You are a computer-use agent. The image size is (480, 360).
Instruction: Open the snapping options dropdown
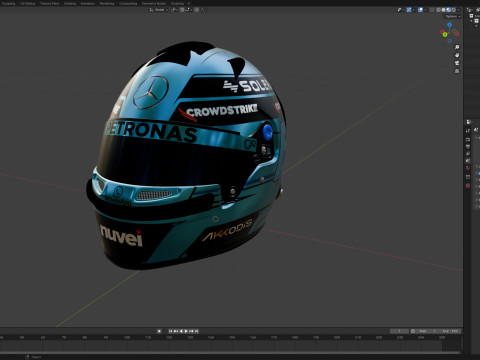[189, 10]
